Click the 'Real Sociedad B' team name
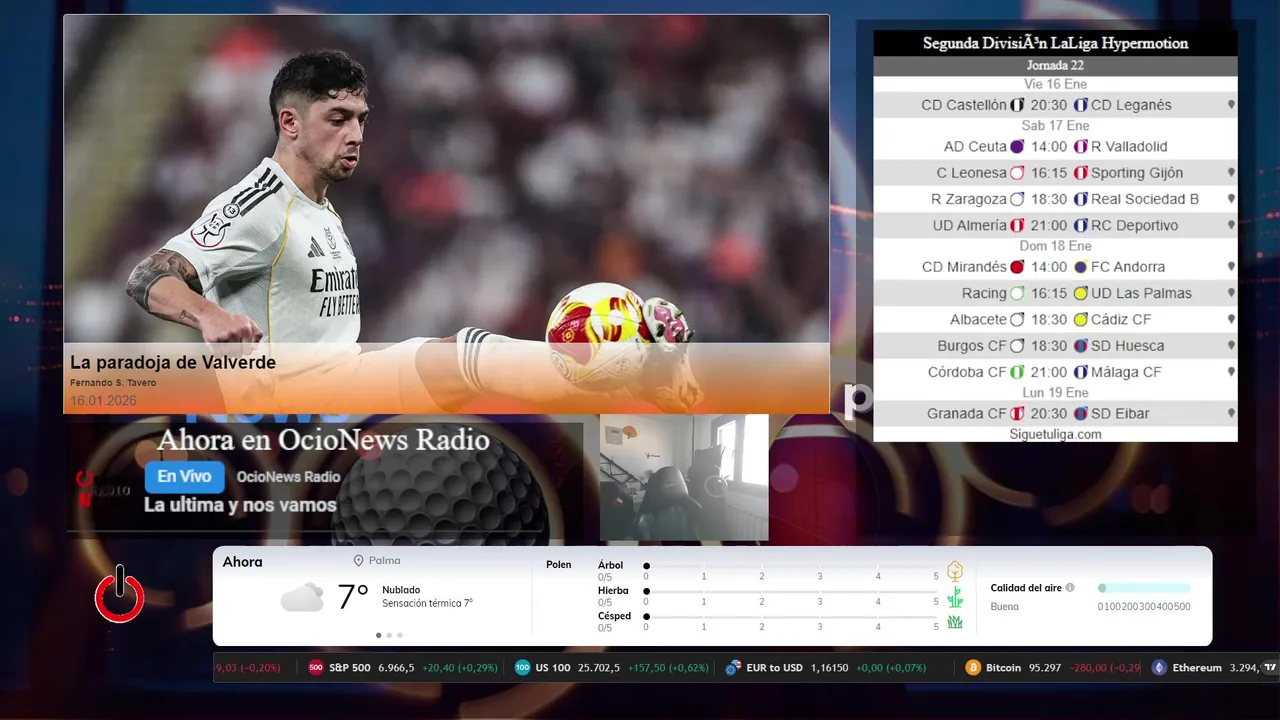 coord(1144,199)
